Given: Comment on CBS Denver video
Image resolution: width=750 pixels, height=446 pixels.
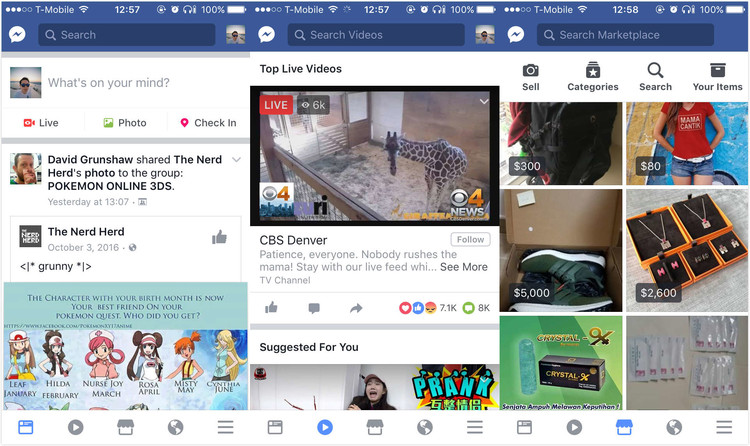Looking at the screenshot, I should (x=314, y=308).
